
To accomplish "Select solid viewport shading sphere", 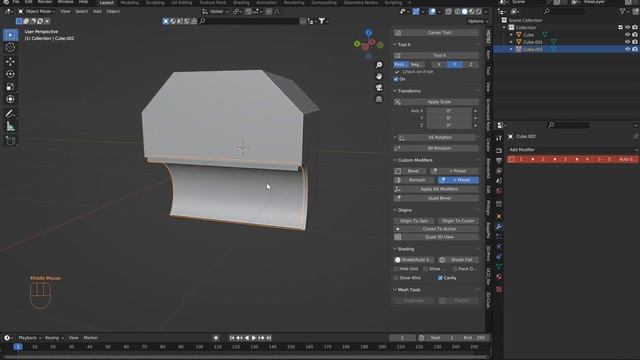I will pos(464,11).
